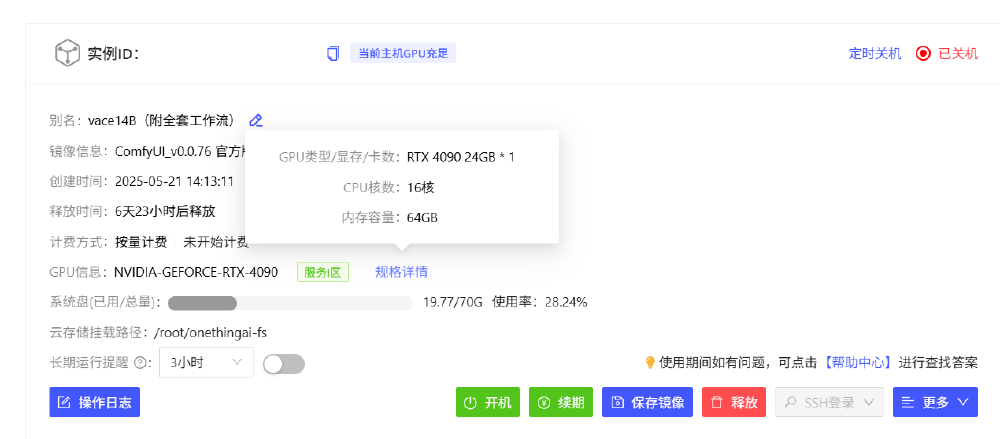Click the red 已关机 status icon
The height and width of the screenshot is (439, 1000).
pos(923,54)
